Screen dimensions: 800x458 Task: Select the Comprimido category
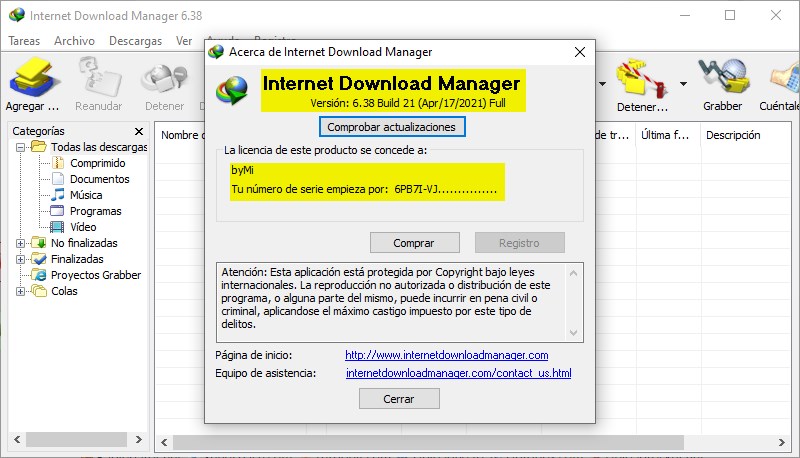pyautogui.click(x=97, y=163)
